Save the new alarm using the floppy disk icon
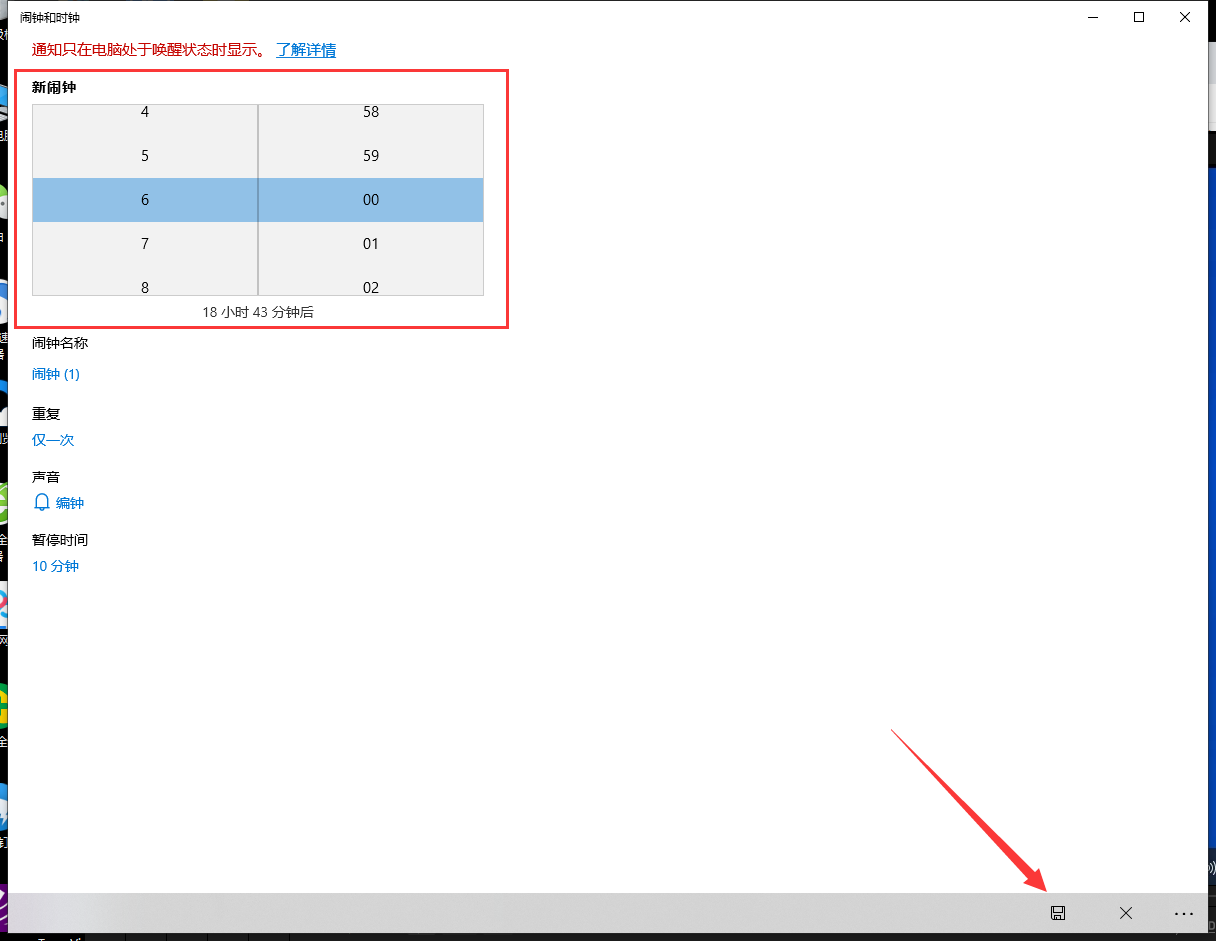Screen dimensions: 1216x941 (x=1057, y=913)
